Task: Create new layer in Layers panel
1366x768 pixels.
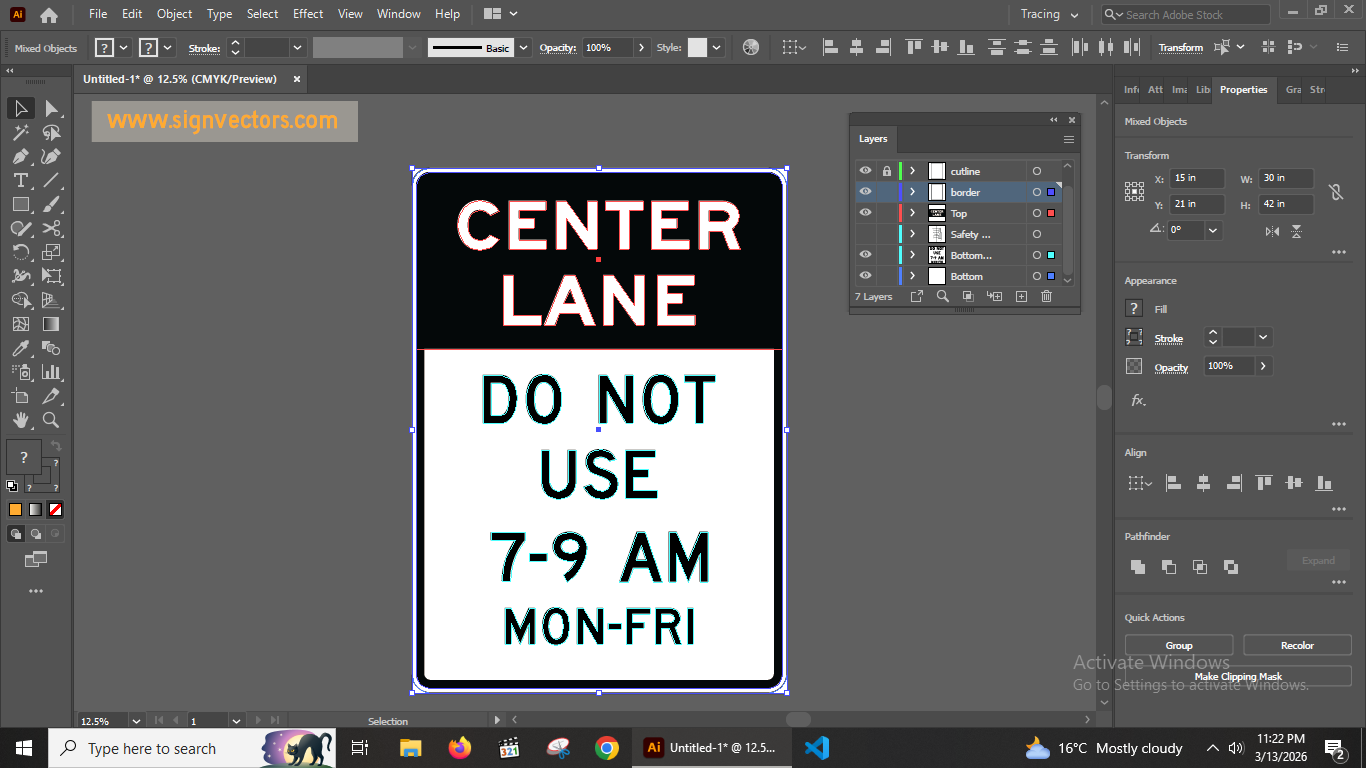Action: coord(1021,296)
